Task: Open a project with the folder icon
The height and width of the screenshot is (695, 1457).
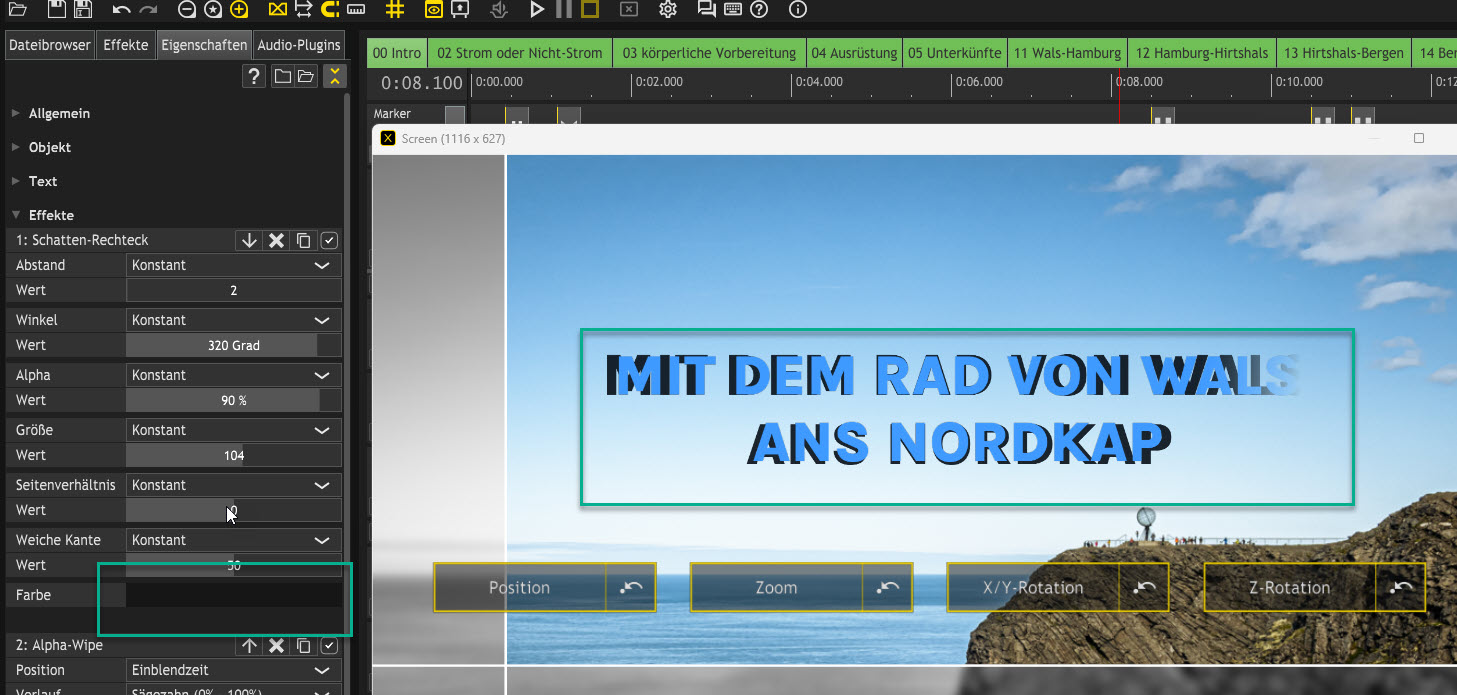Action: pyautogui.click(x=17, y=10)
